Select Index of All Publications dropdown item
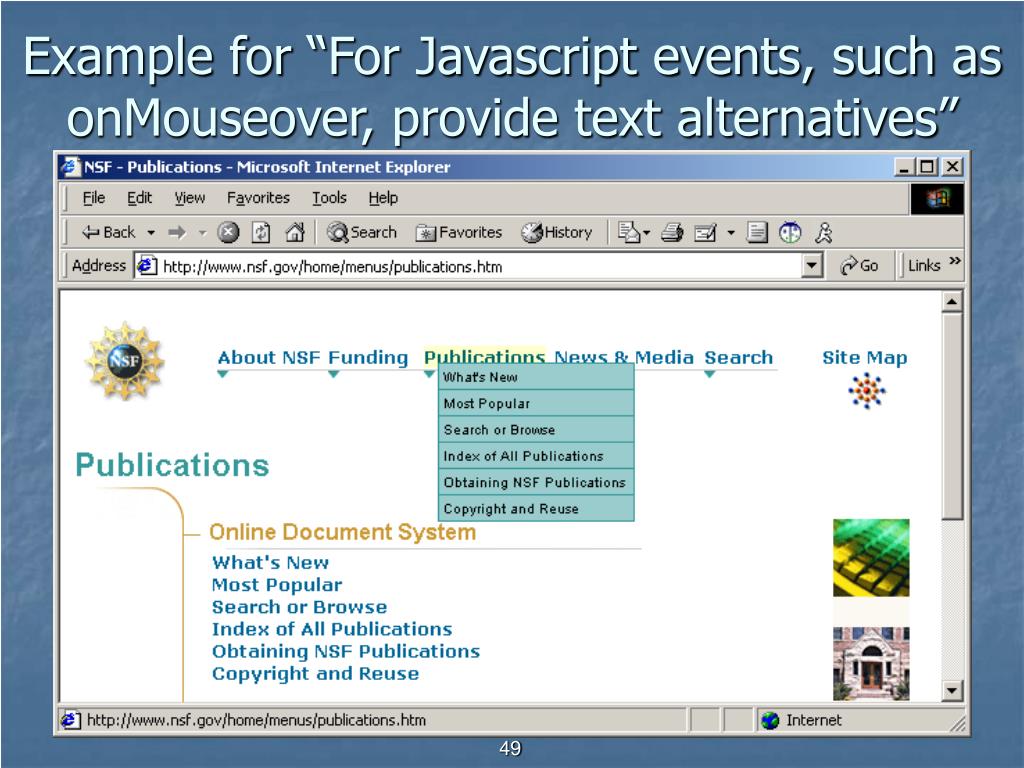Viewport: 1024px width, 768px height. click(536, 456)
